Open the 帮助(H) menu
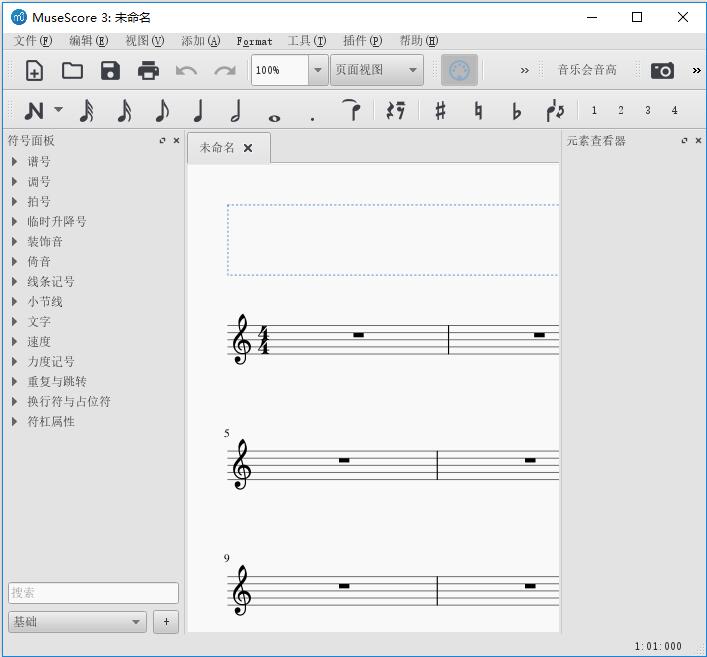The height and width of the screenshot is (657, 707). point(419,41)
